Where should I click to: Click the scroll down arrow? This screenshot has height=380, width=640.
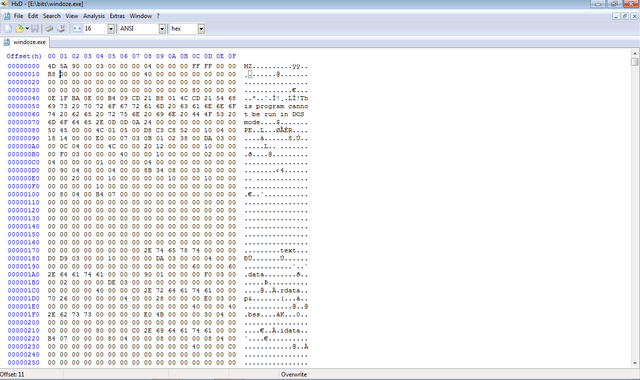click(635, 363)
